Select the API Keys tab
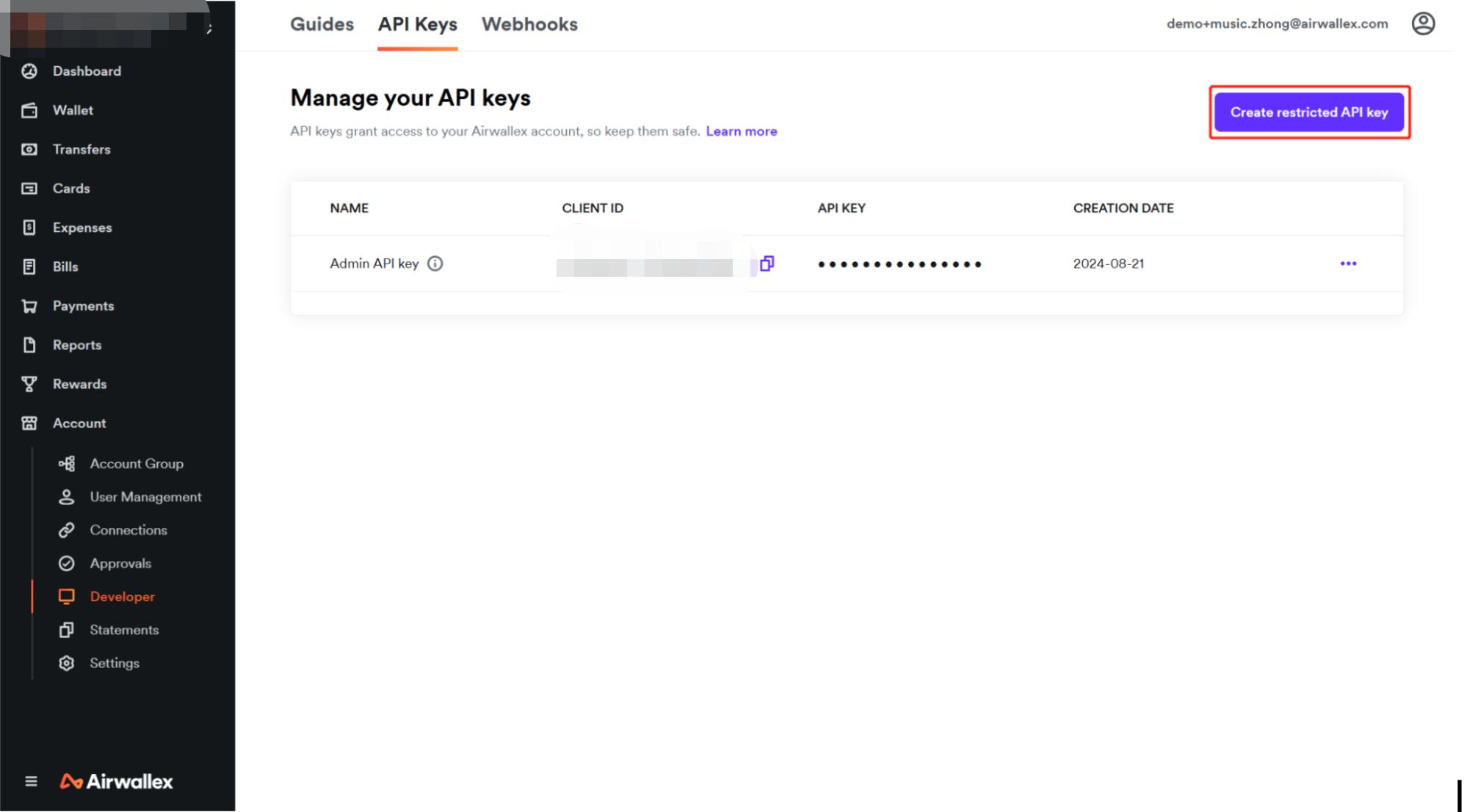Viewport: 1464px width, 812px height. click(418, 24)
